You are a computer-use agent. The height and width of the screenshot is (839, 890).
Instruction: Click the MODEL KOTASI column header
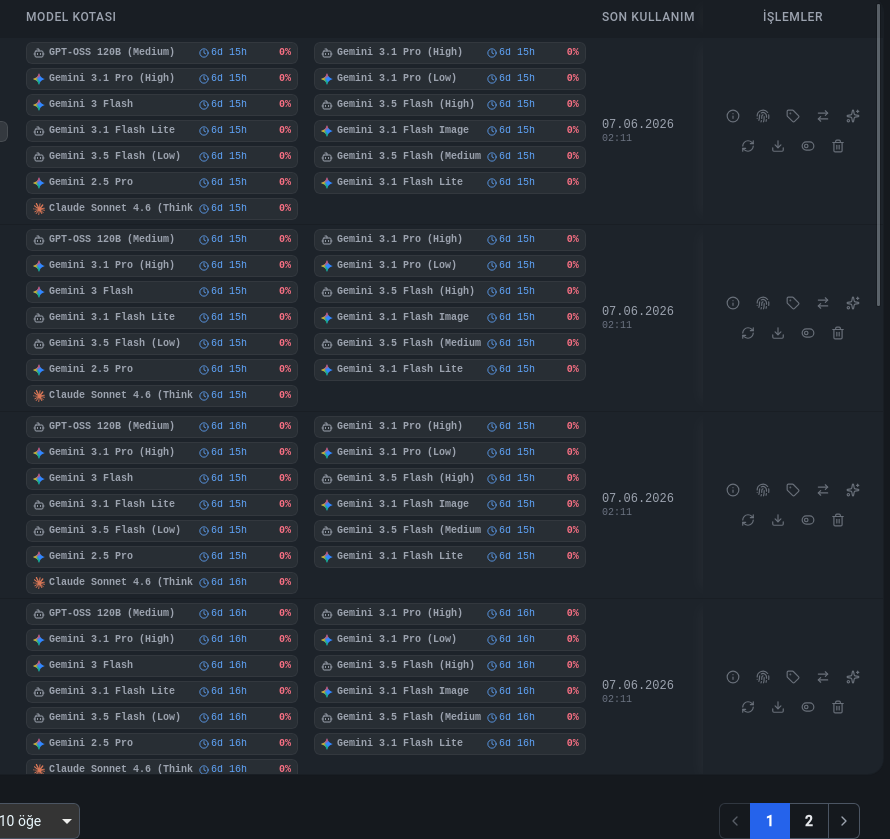(x=71, y=17)
